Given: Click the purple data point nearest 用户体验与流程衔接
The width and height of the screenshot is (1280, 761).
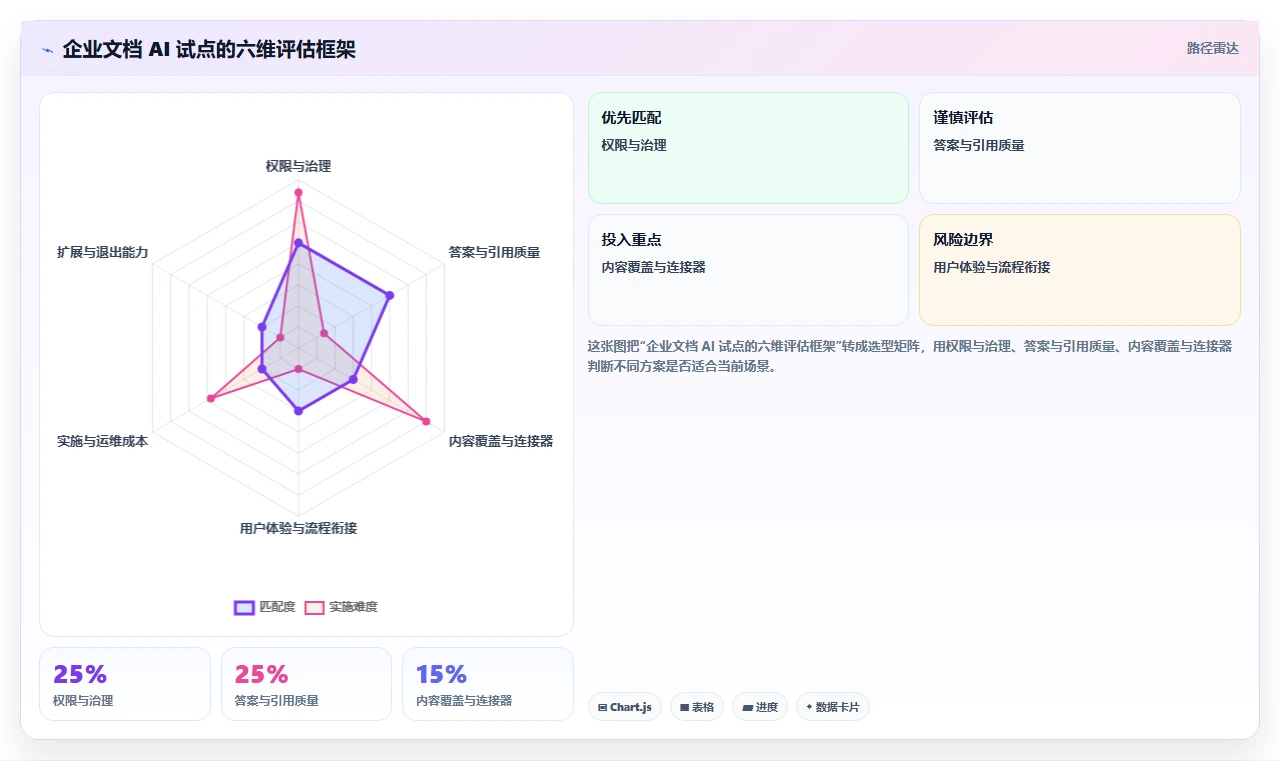Looking at the screenshot, I should [298, 411].
